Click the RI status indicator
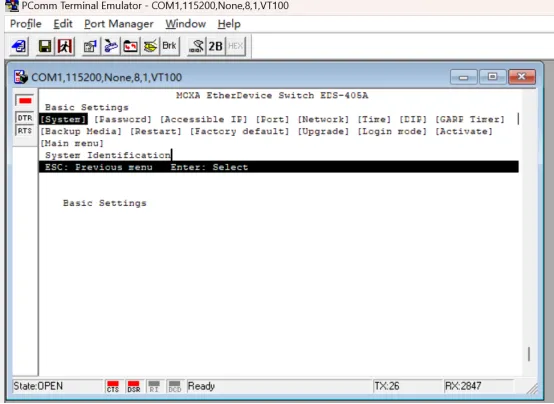 154,386
